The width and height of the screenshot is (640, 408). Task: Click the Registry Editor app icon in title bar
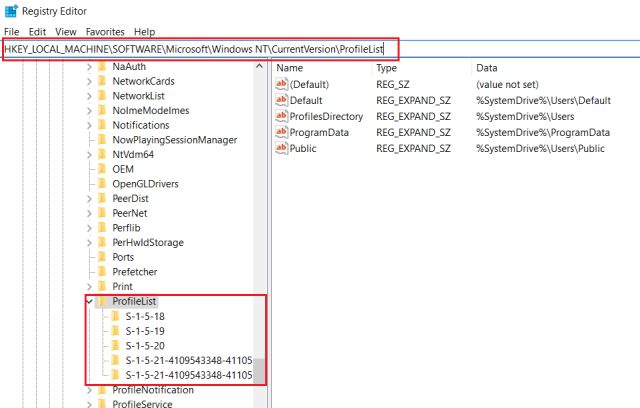coord(10,13)
